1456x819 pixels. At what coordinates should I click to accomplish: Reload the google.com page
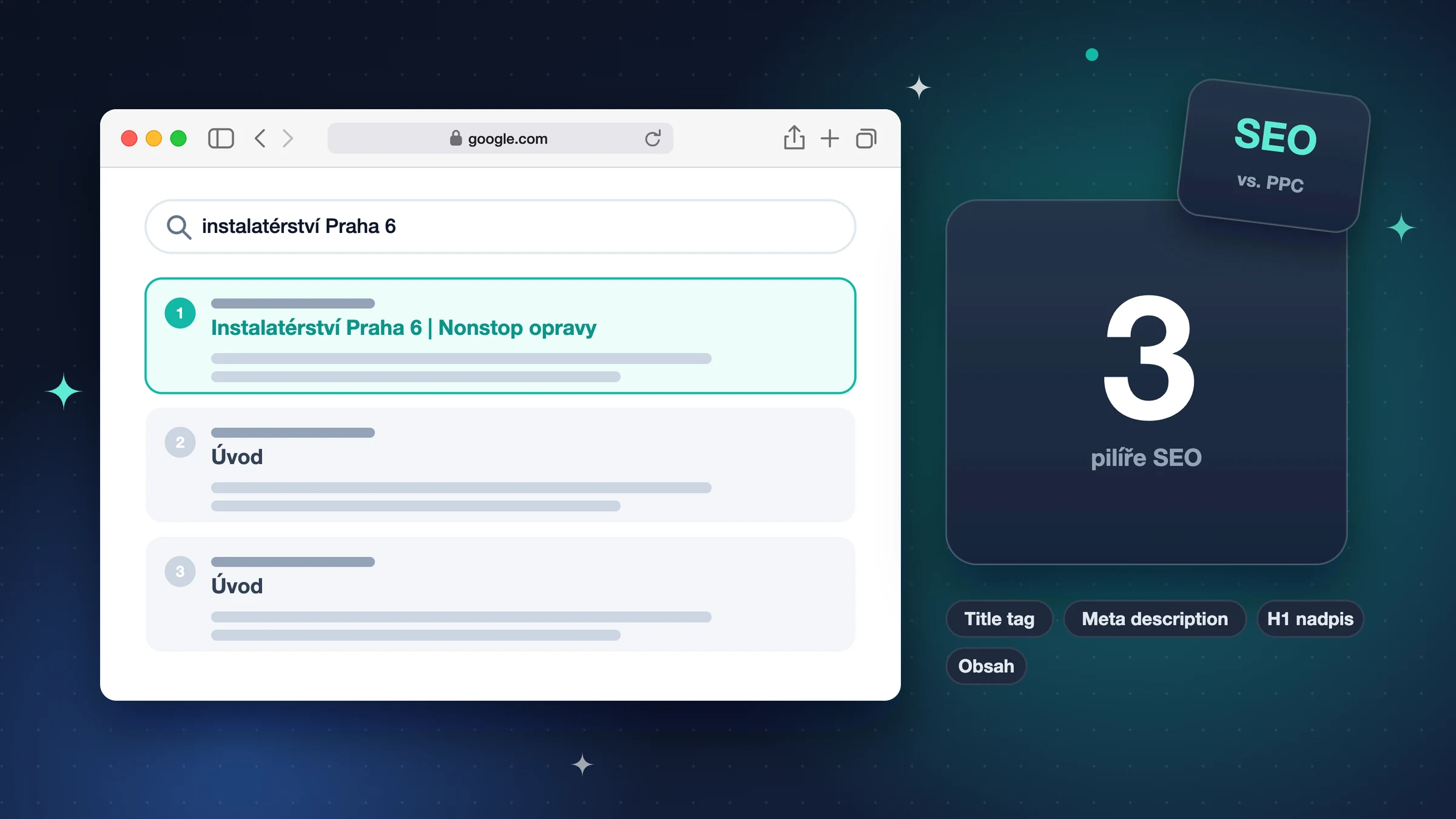tap(653, 138)
